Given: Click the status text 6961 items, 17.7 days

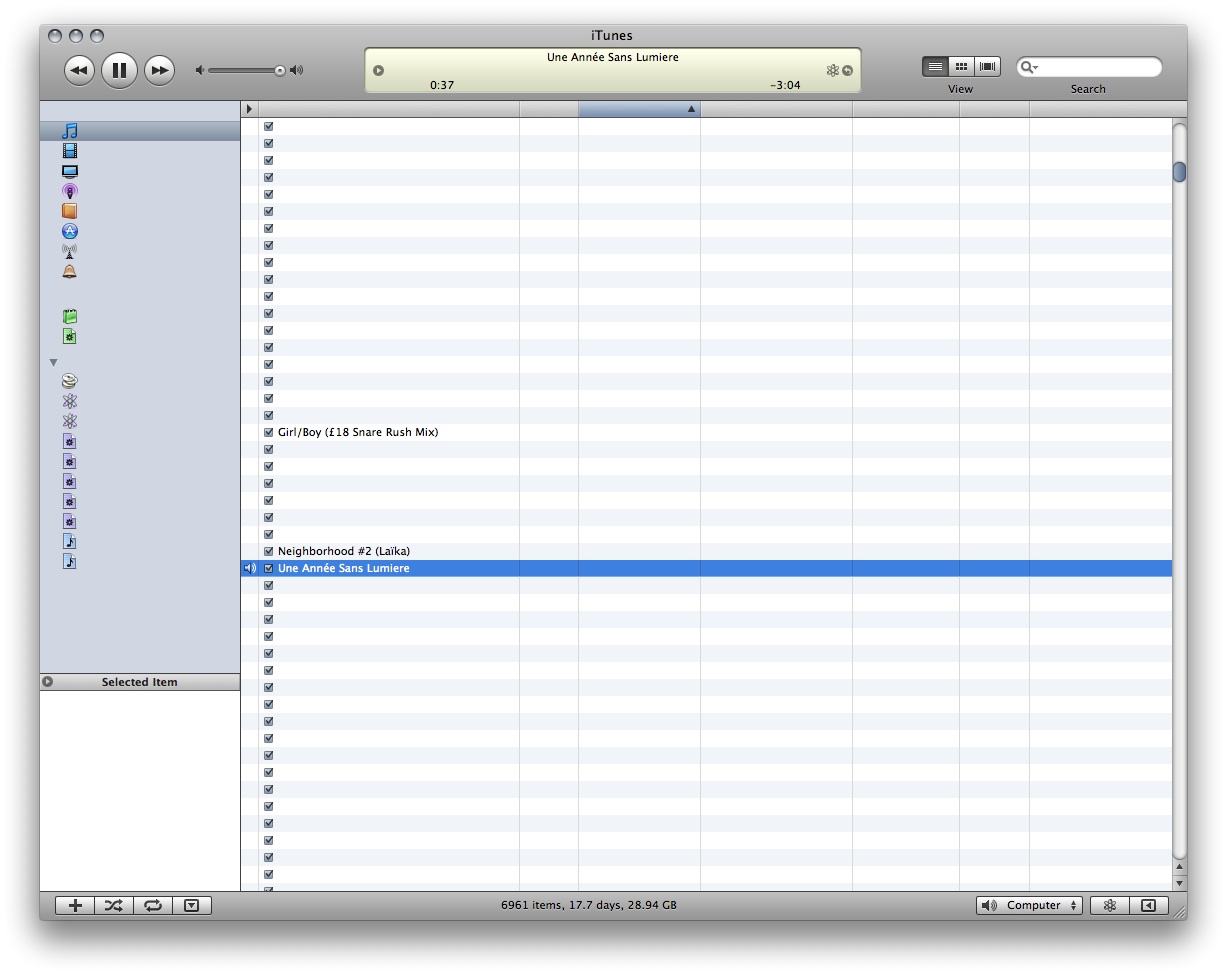Looking at the screenshot, I should [589, 905].
